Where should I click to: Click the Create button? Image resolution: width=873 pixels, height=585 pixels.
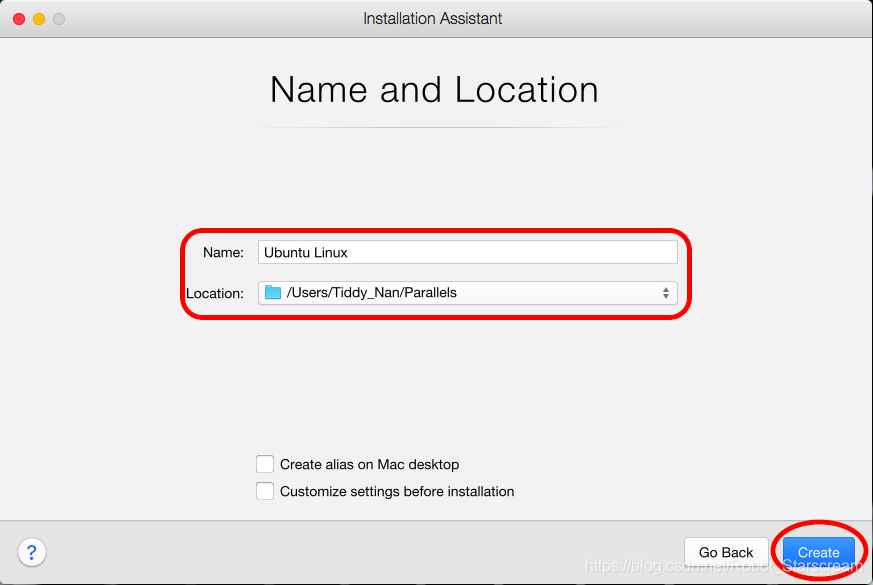click(818, 552)
